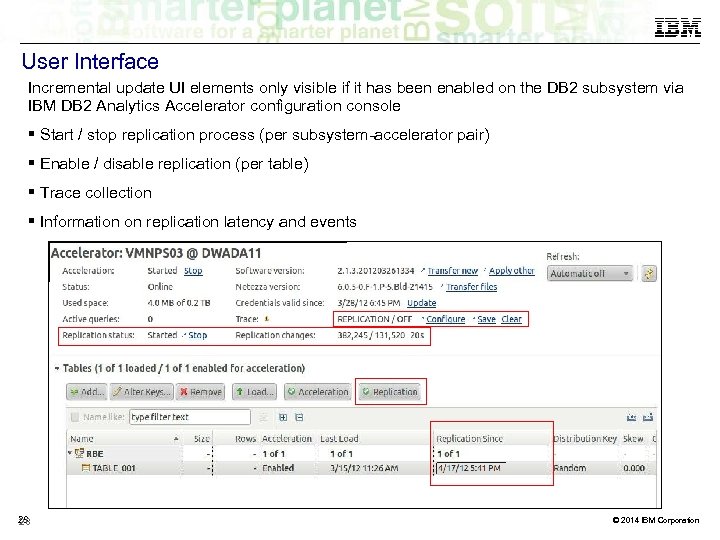
Task: Click the 3/15/12 11:26 AM last load cell
Action: tap(364, 468)
